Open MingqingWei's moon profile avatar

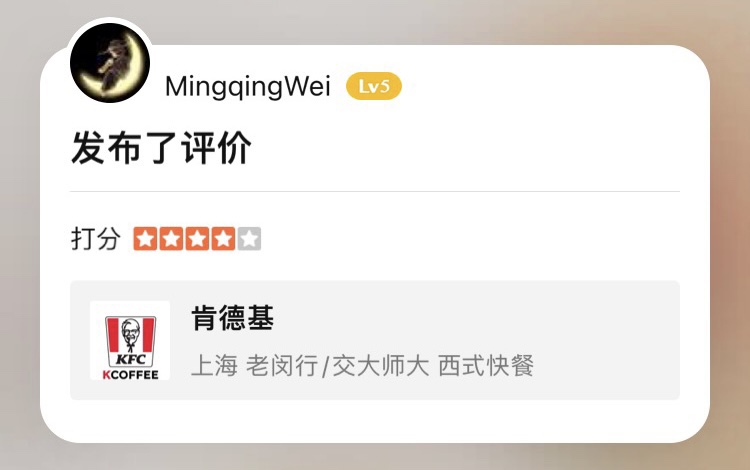click(x=110, y=63)
